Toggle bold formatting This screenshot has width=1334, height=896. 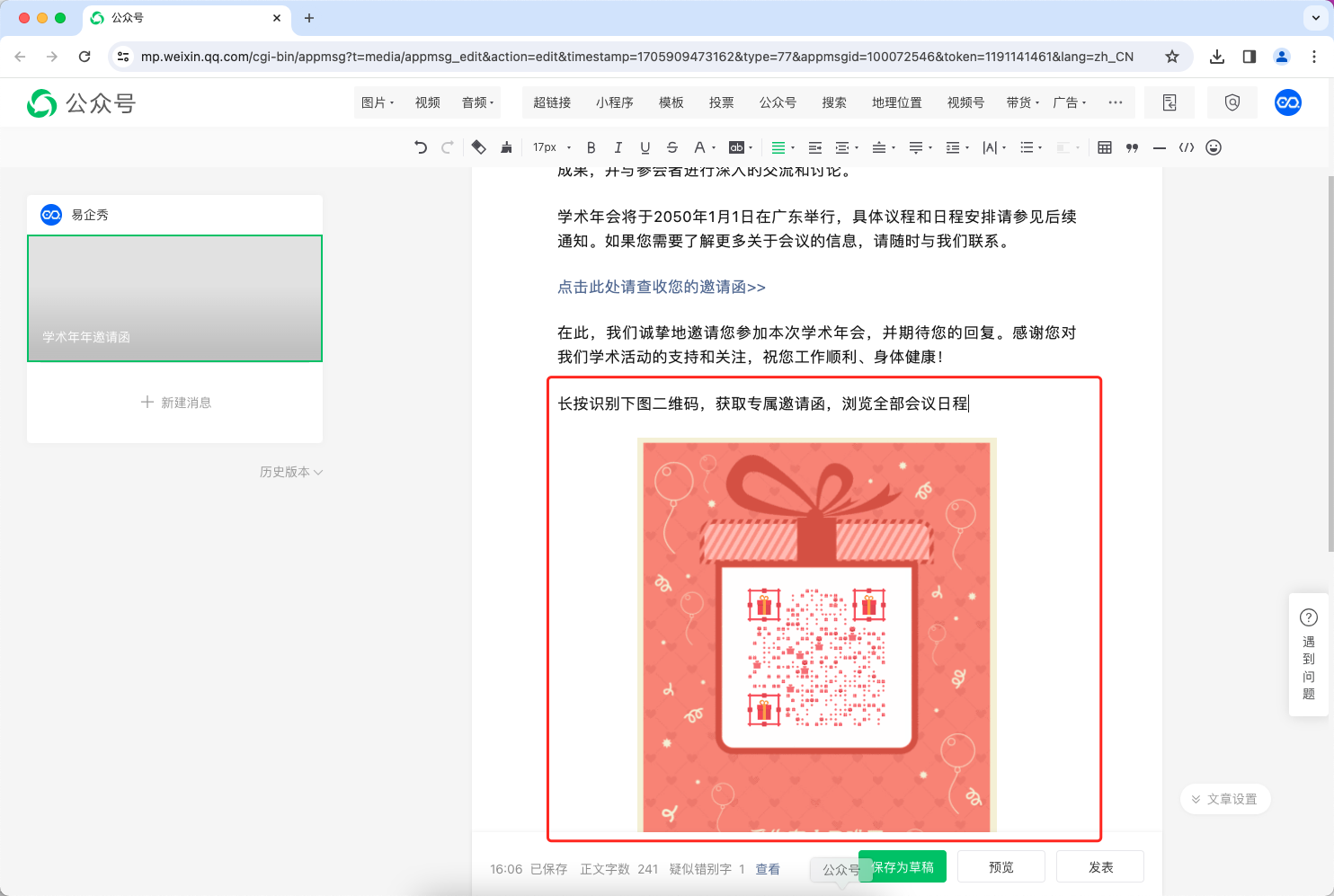[591, 147]
